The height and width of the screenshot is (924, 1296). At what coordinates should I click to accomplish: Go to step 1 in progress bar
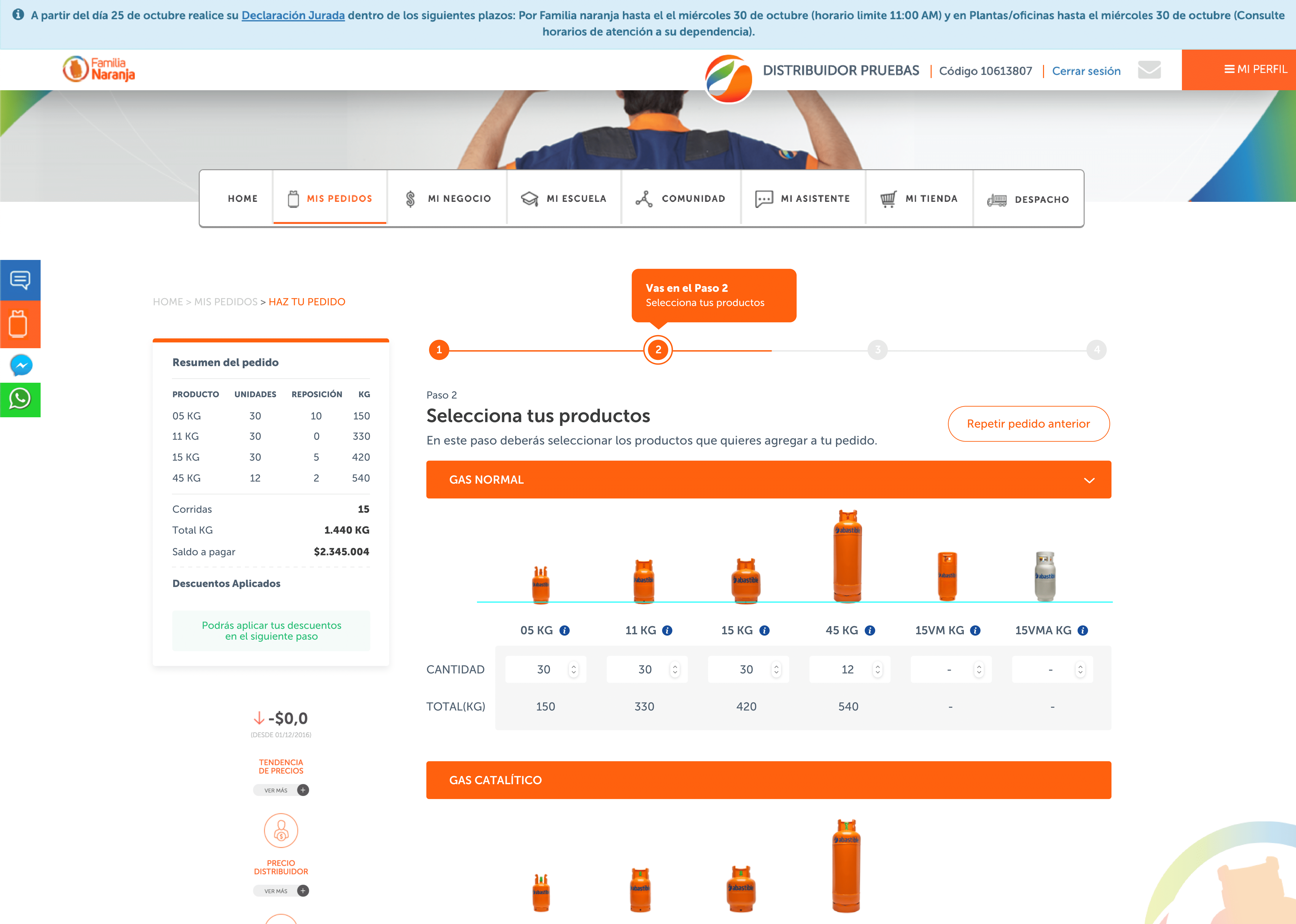[x=439, y=350]
